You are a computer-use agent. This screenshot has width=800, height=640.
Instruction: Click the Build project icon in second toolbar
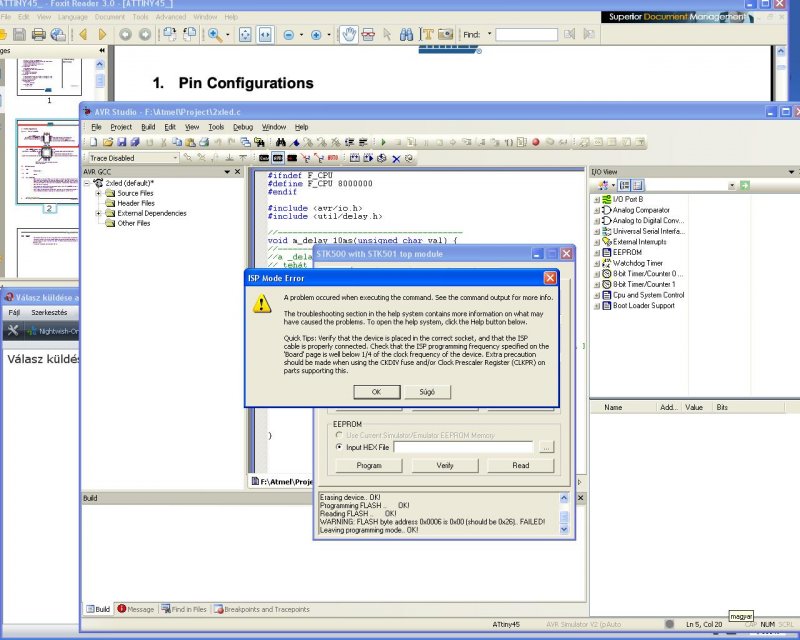click(x=355, y=158)
